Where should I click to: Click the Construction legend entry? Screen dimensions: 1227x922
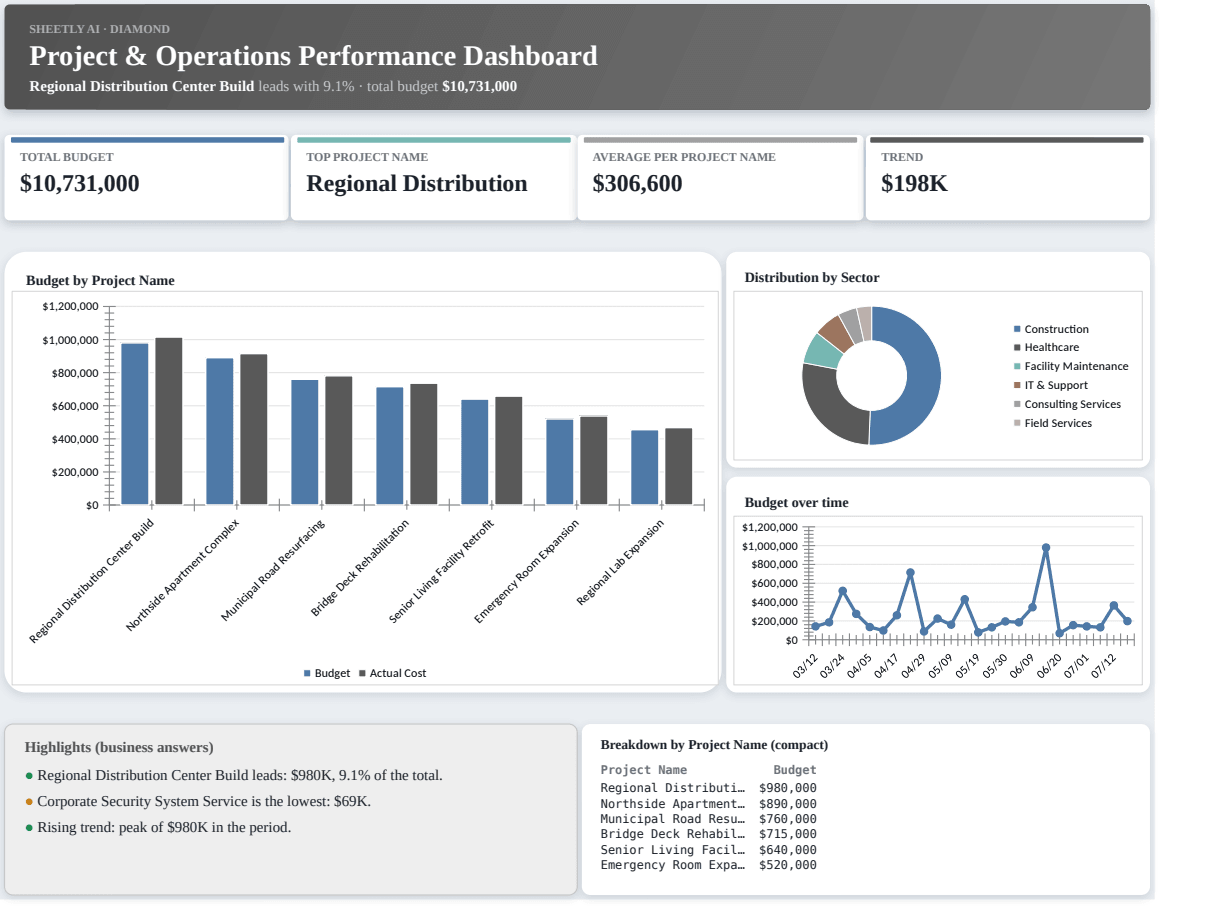click(x=1051, y=329)
